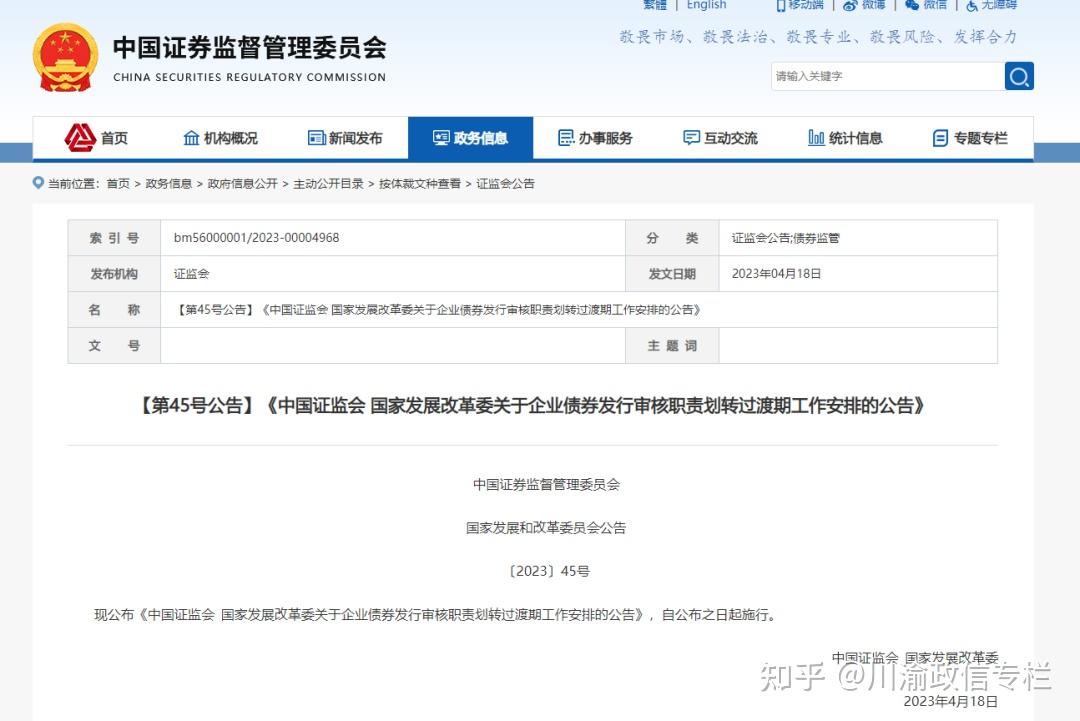Click the China national emblem logo
The width and height of the screenshot is (1080, 721).
65,57
